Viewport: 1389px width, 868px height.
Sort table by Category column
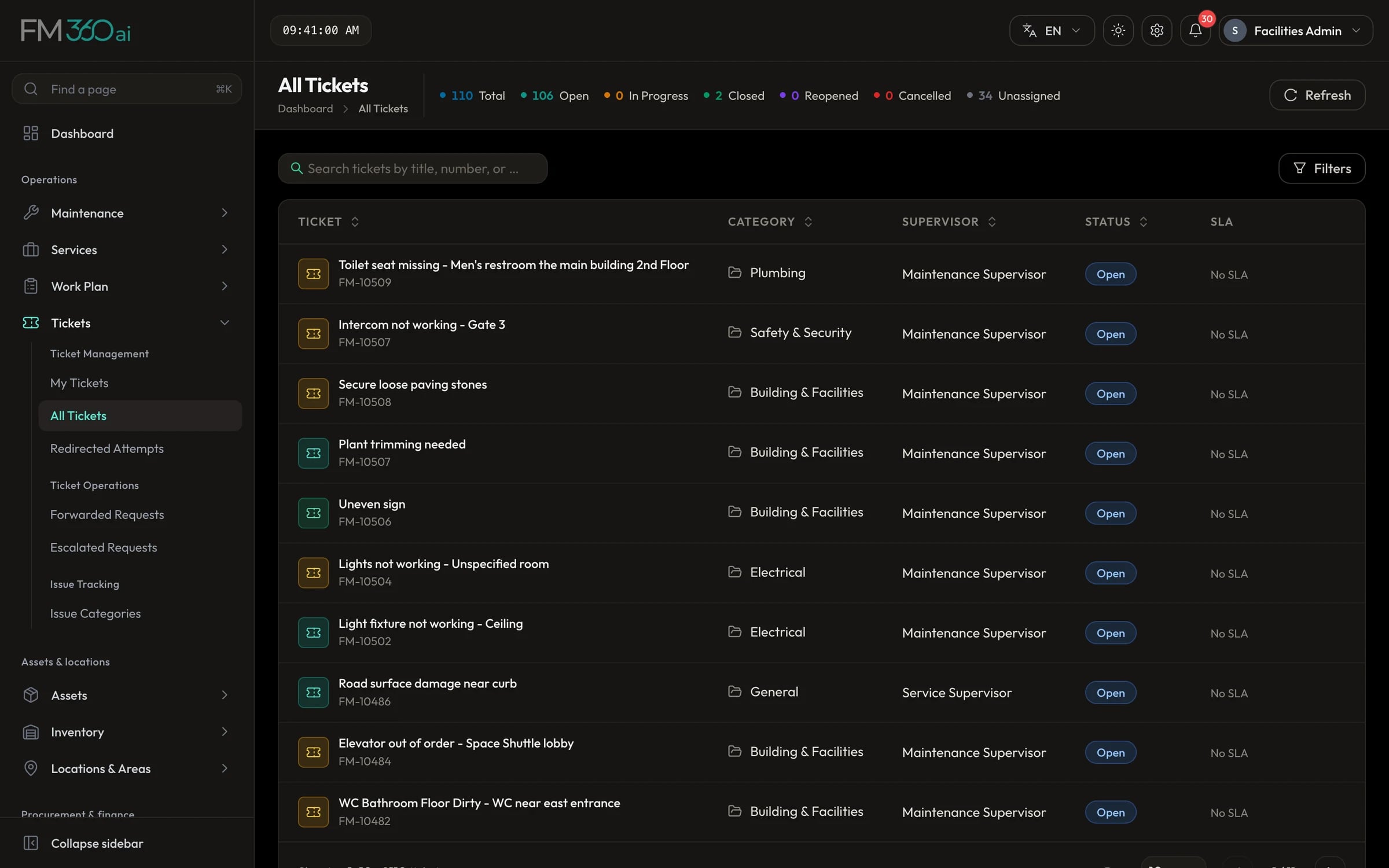click(770, 222)
